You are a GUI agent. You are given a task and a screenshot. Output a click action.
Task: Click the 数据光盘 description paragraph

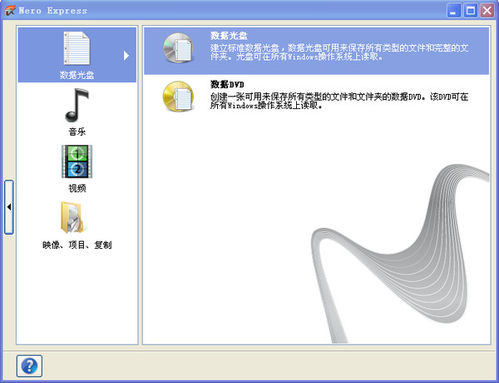339,52
